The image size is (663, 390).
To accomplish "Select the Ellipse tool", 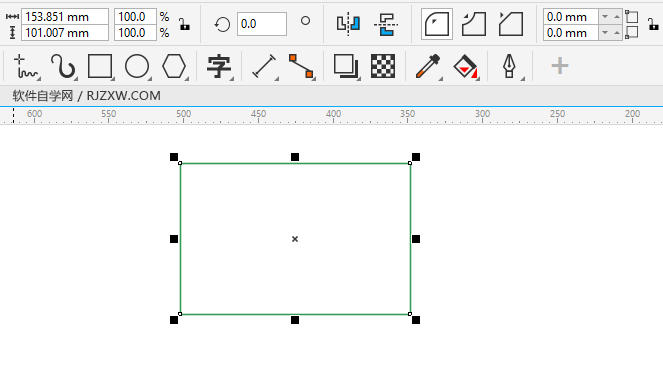I will pyautogui.click(x=137, y=66).
